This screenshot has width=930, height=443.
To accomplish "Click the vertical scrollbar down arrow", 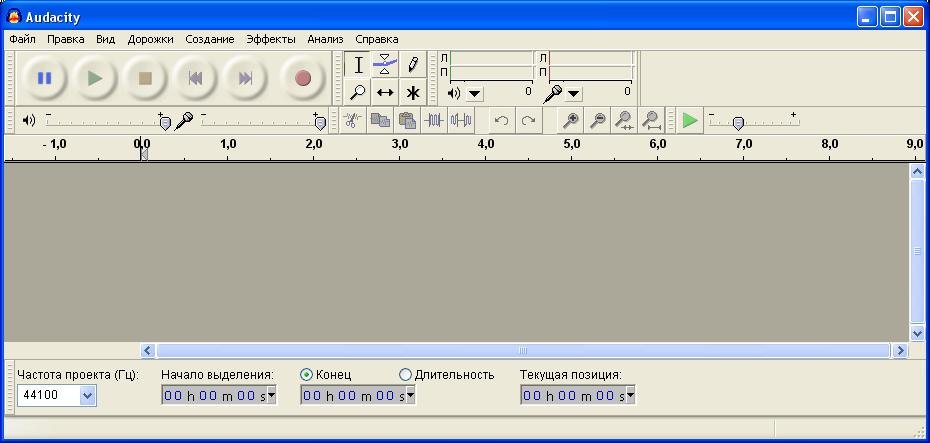I will (917, 333).
